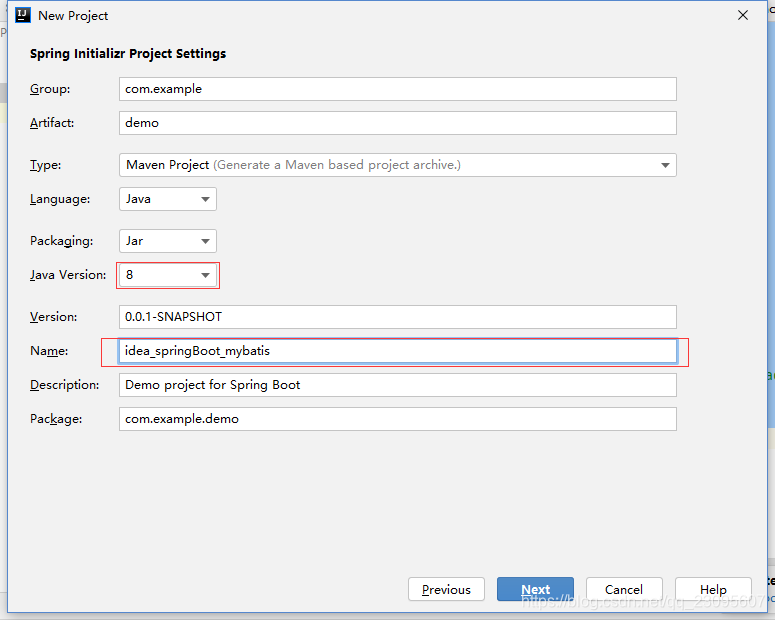Go back with the Previous button
This screenshot has width=775, height=620.
pyautogui.click(x=446, y=589)
